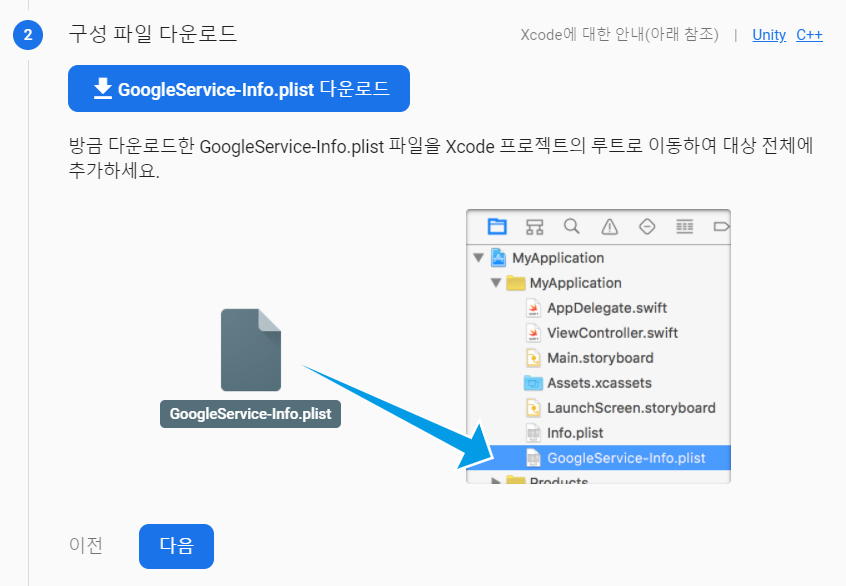Click the Info.plist file icon

pos(533,433)
